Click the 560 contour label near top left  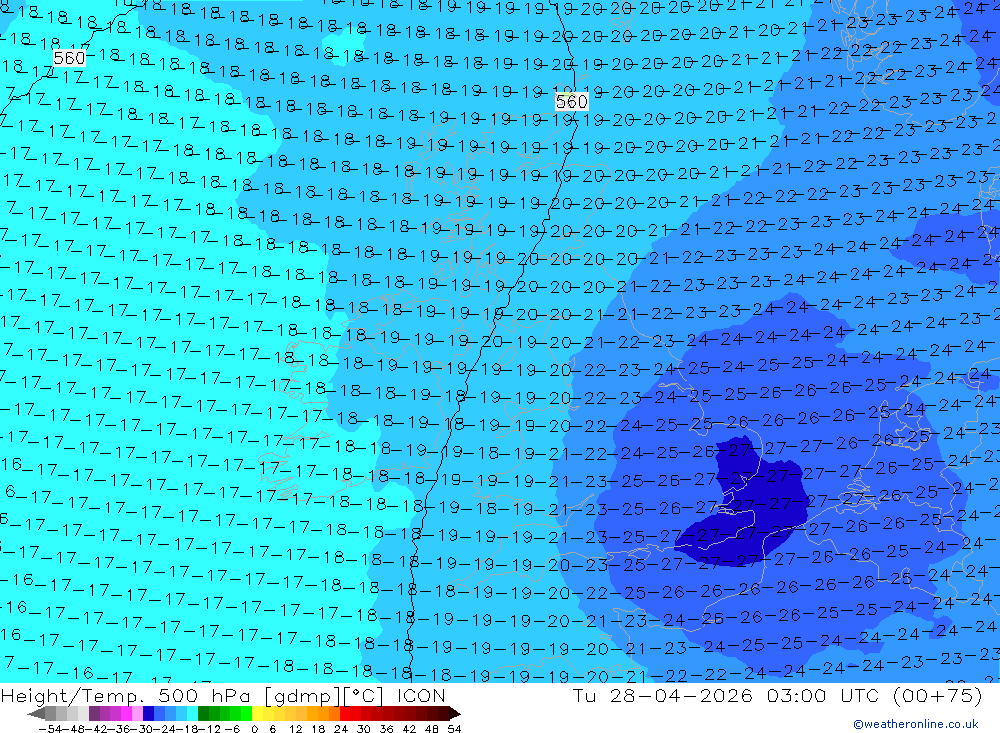click(x=69, y=58)
